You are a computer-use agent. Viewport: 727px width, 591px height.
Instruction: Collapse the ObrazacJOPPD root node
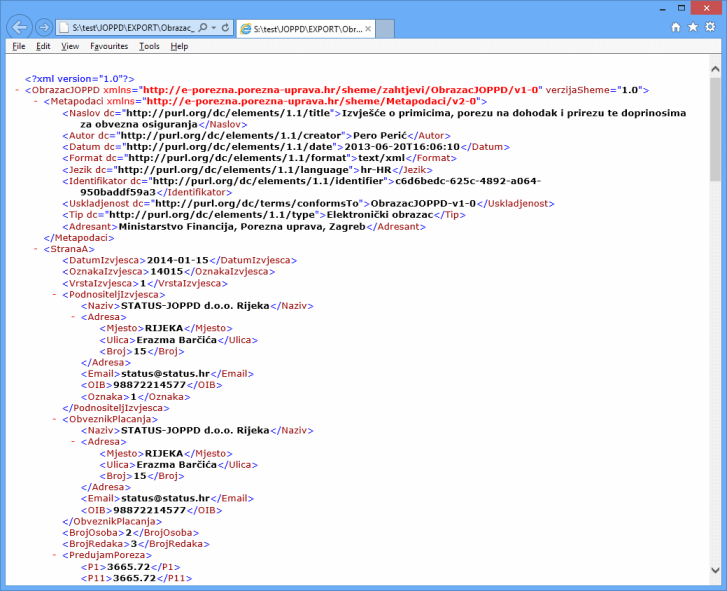pos(17,90)
